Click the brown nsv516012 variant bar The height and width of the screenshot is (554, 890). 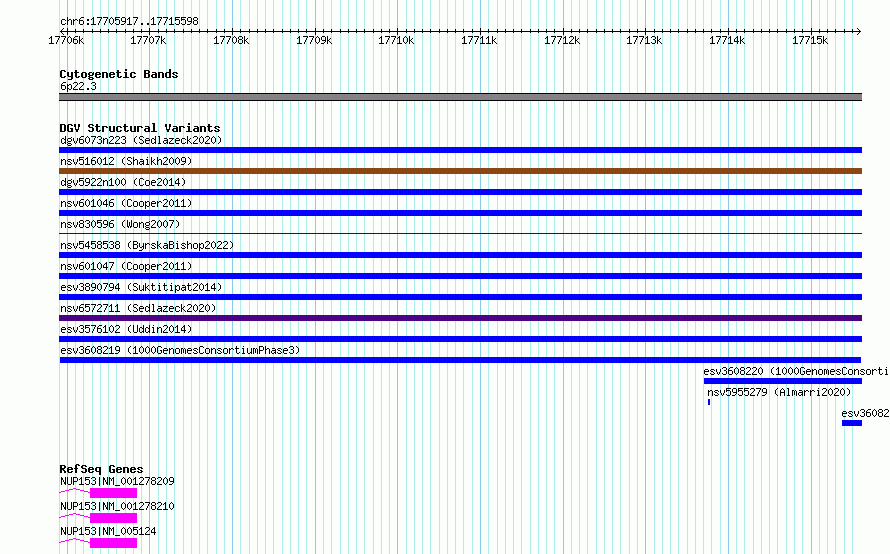460,171
